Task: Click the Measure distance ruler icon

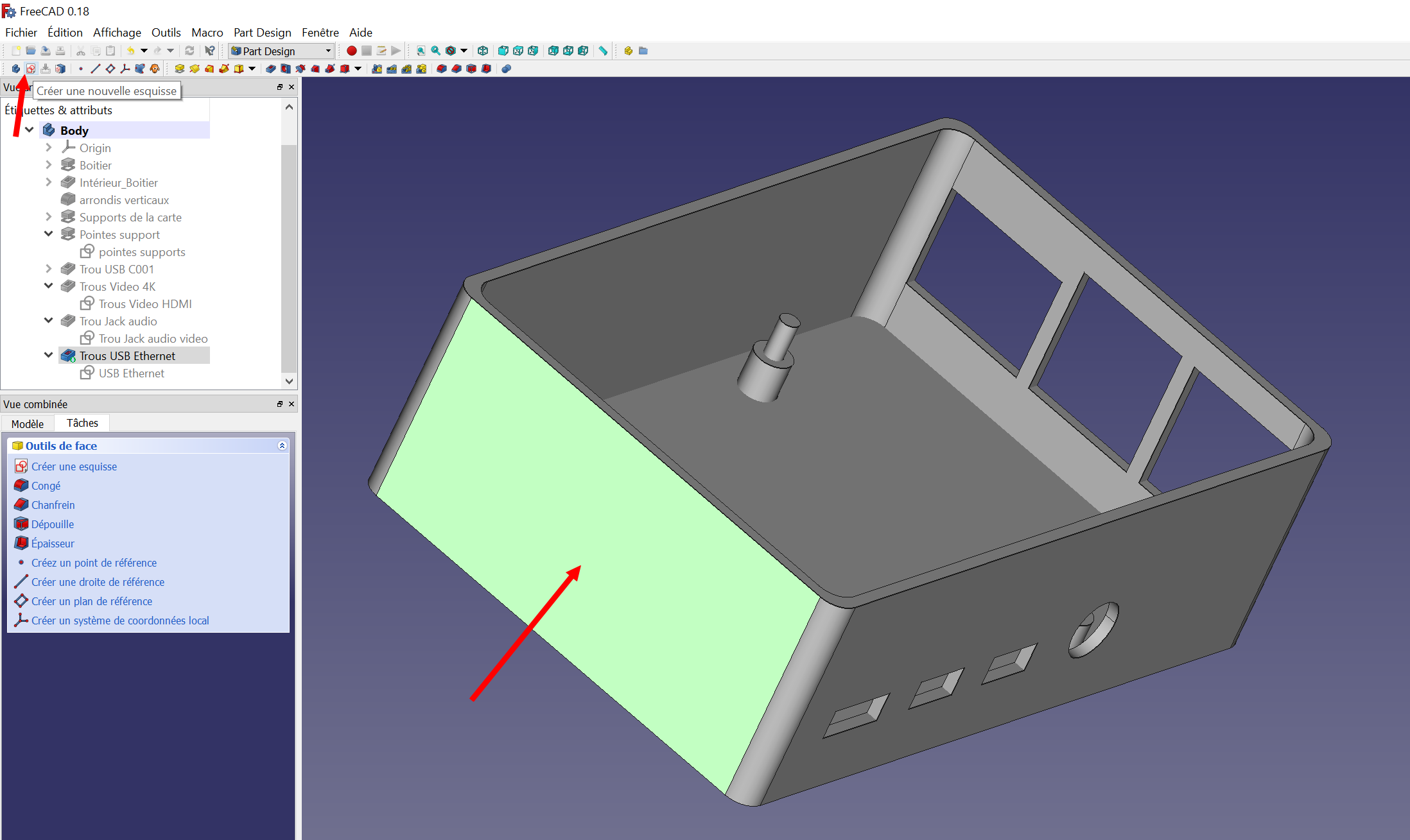Action: 603,51
